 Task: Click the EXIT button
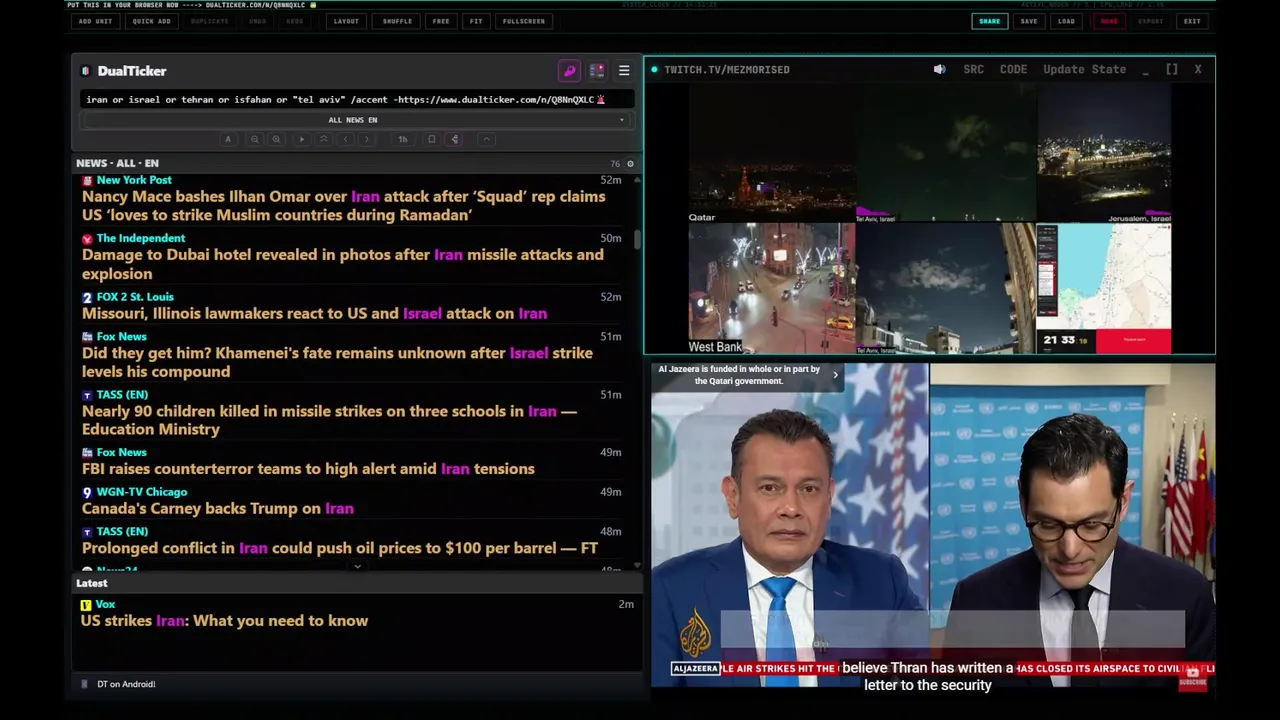(x=1192, y=21)
